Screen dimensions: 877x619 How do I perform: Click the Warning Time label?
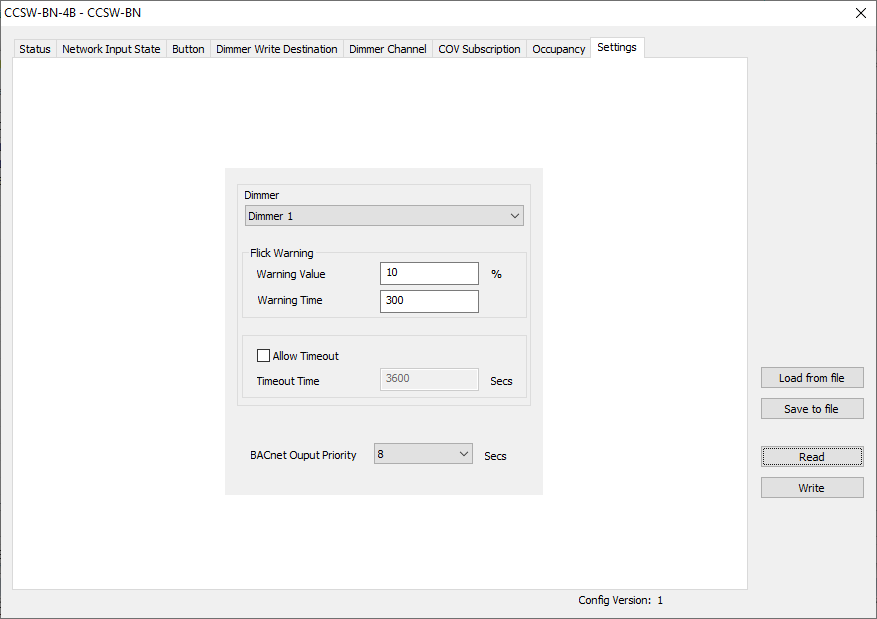pos(290,300)
